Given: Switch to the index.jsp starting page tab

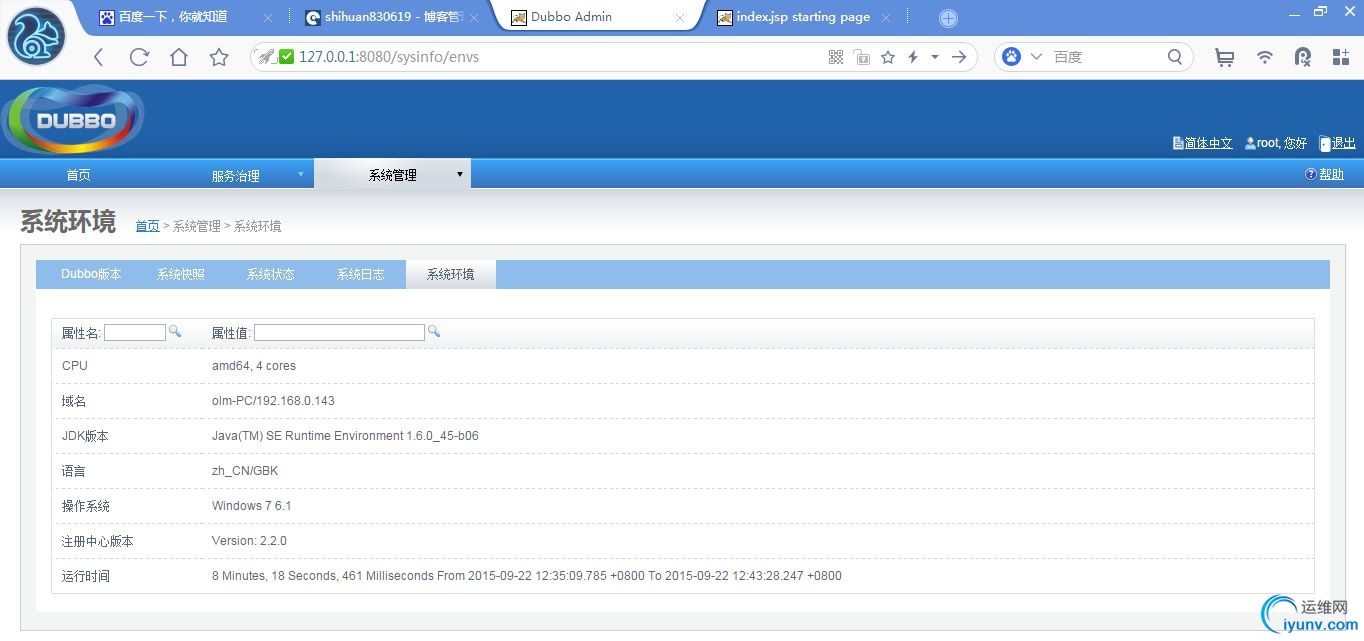Looking at the screenshot, I should (803, 17).
